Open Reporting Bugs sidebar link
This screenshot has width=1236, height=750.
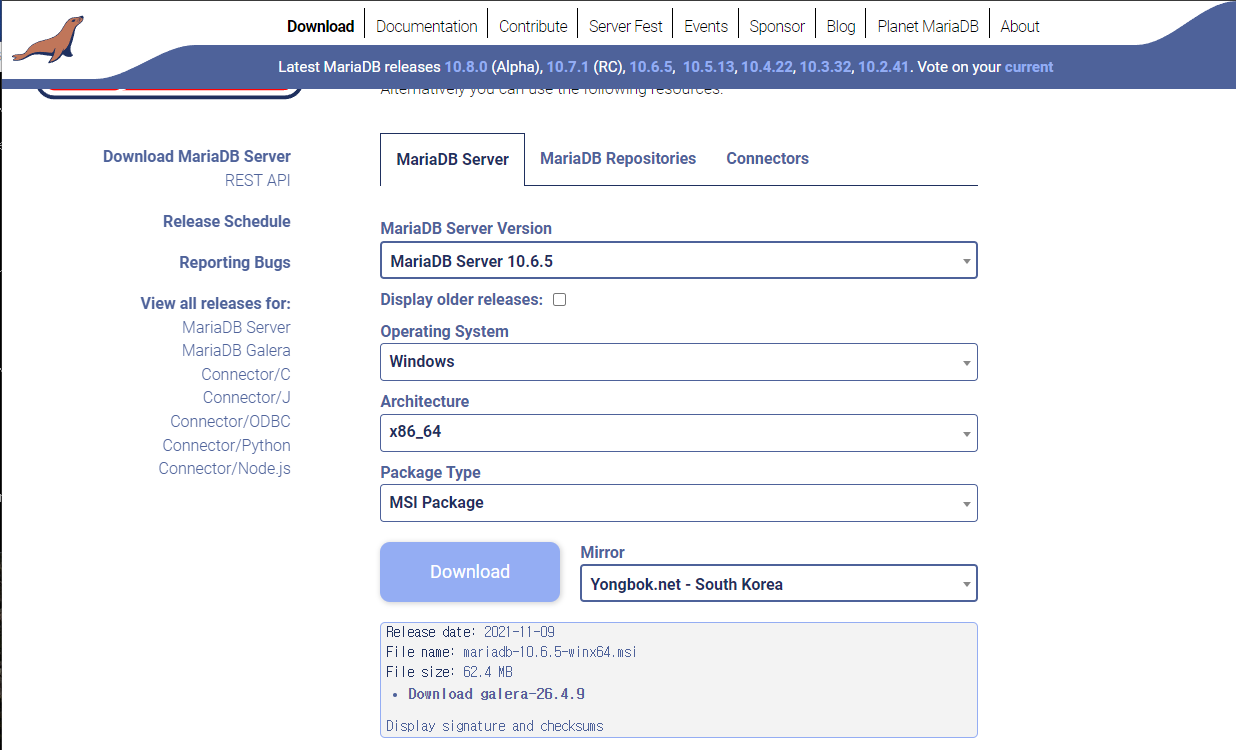235,262
